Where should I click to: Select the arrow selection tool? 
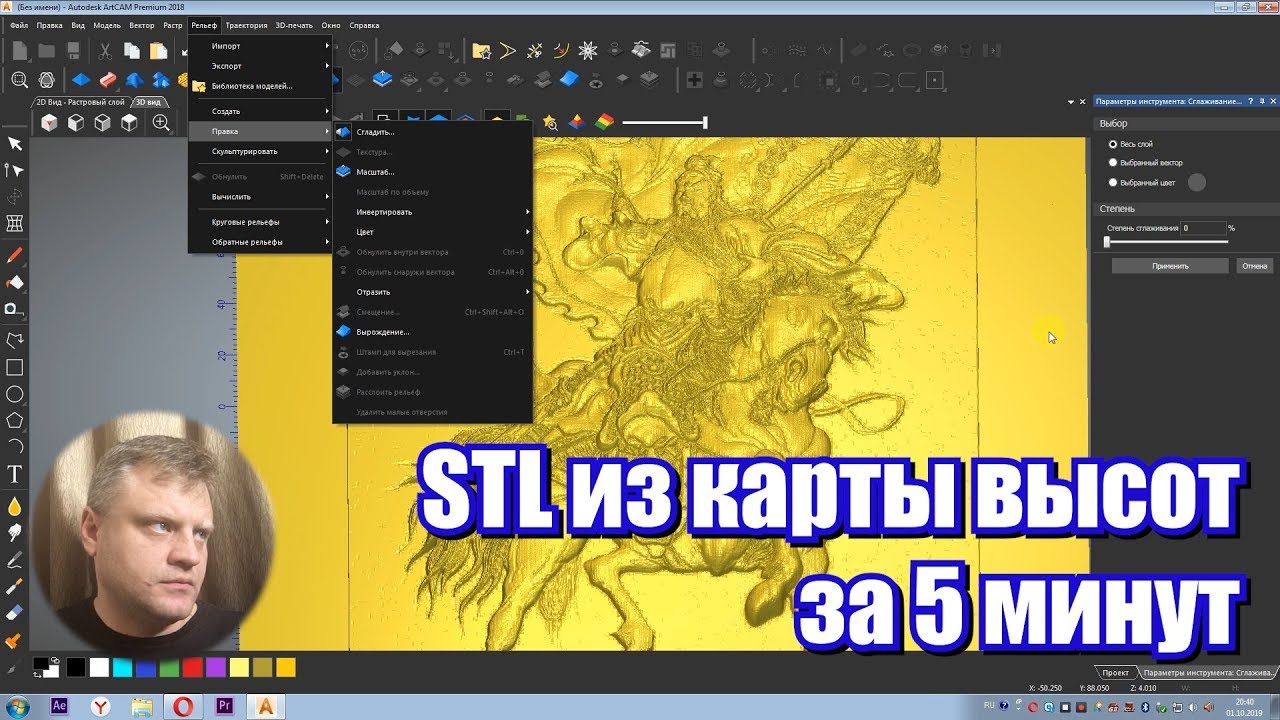(14, 144)
